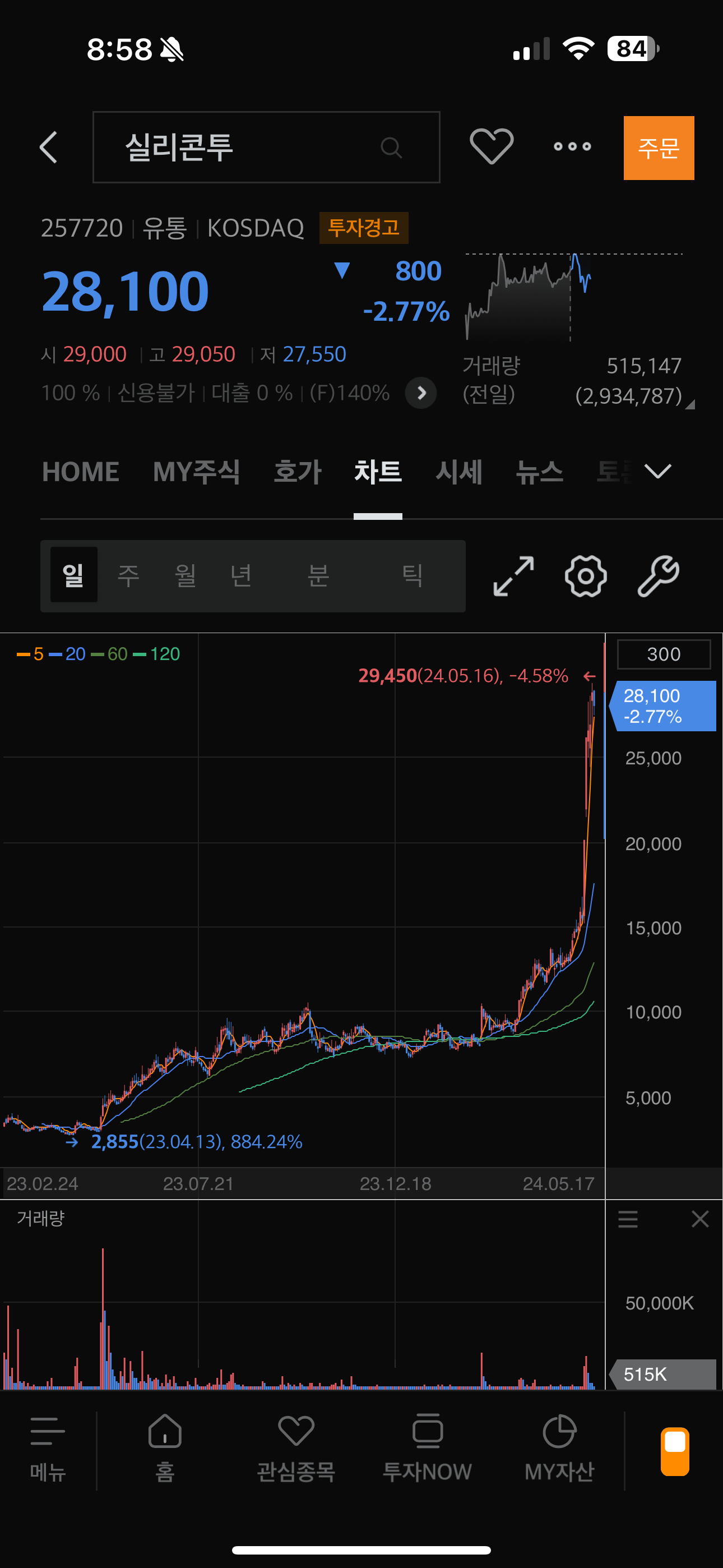The width and height of the screenshot is (723, 1568).
Task: Add 실리콘투 to favorites with heart icon
Action: 492,147
